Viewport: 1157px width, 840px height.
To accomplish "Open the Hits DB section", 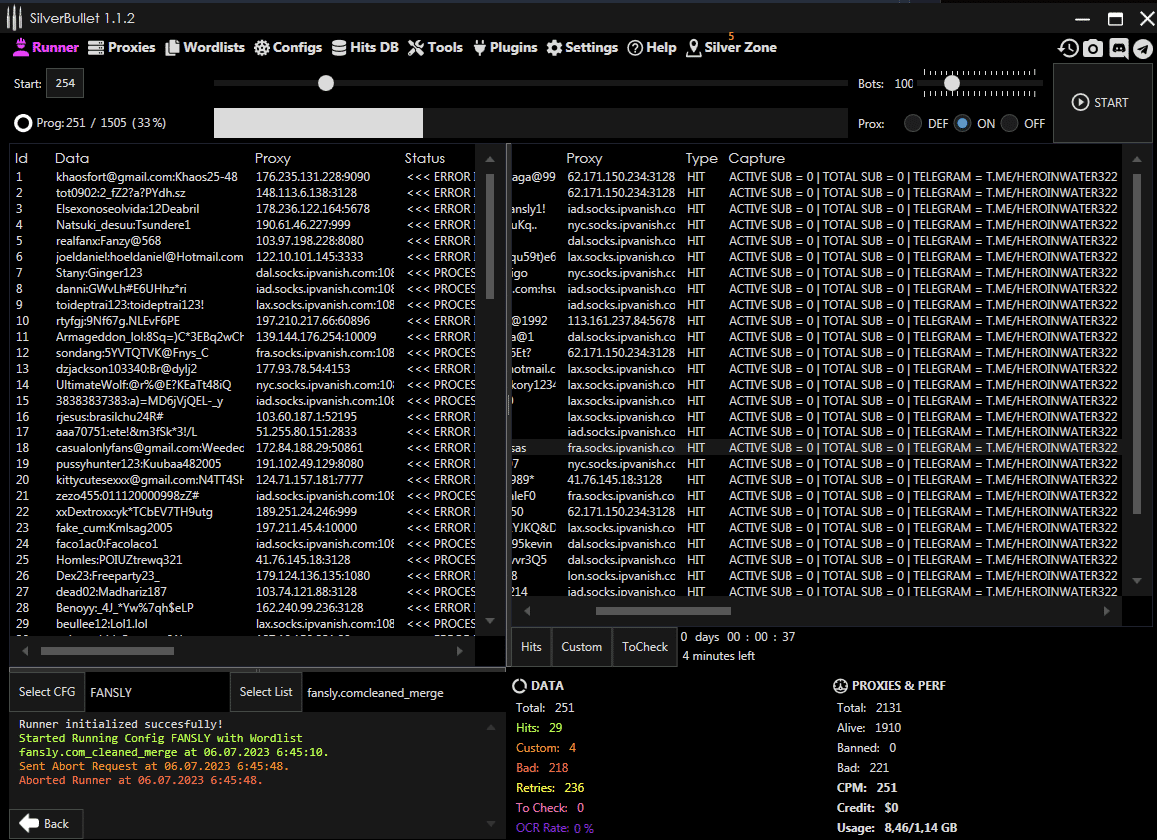I will click(365, 47).
